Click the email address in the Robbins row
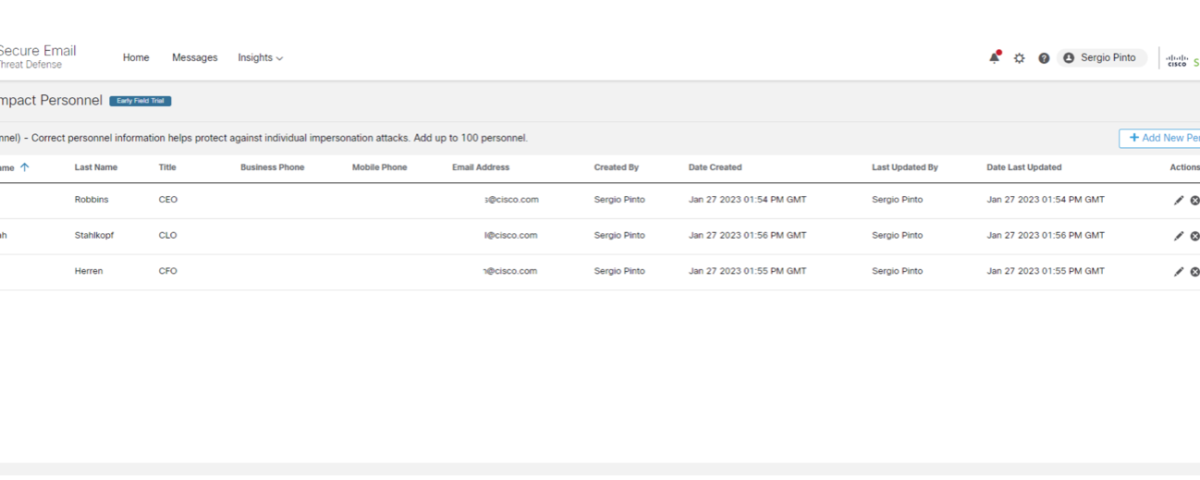The image size is (1200, 480). (x=512, y=199)
